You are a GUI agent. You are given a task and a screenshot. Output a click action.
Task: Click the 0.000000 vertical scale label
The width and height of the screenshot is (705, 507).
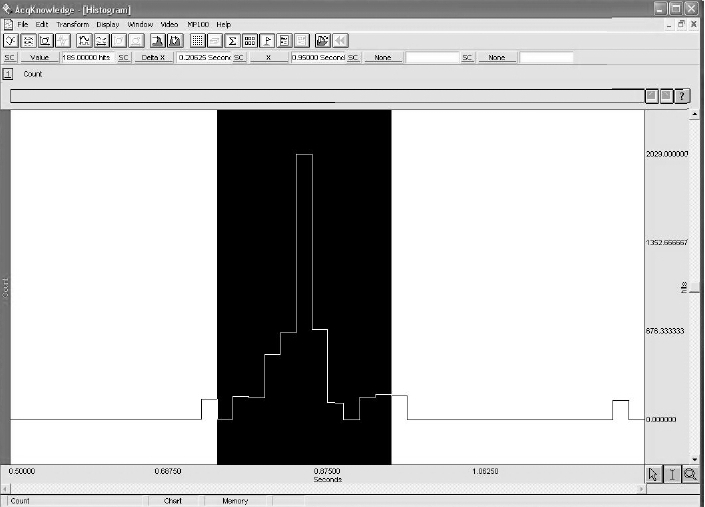click(x=661, y=419)
